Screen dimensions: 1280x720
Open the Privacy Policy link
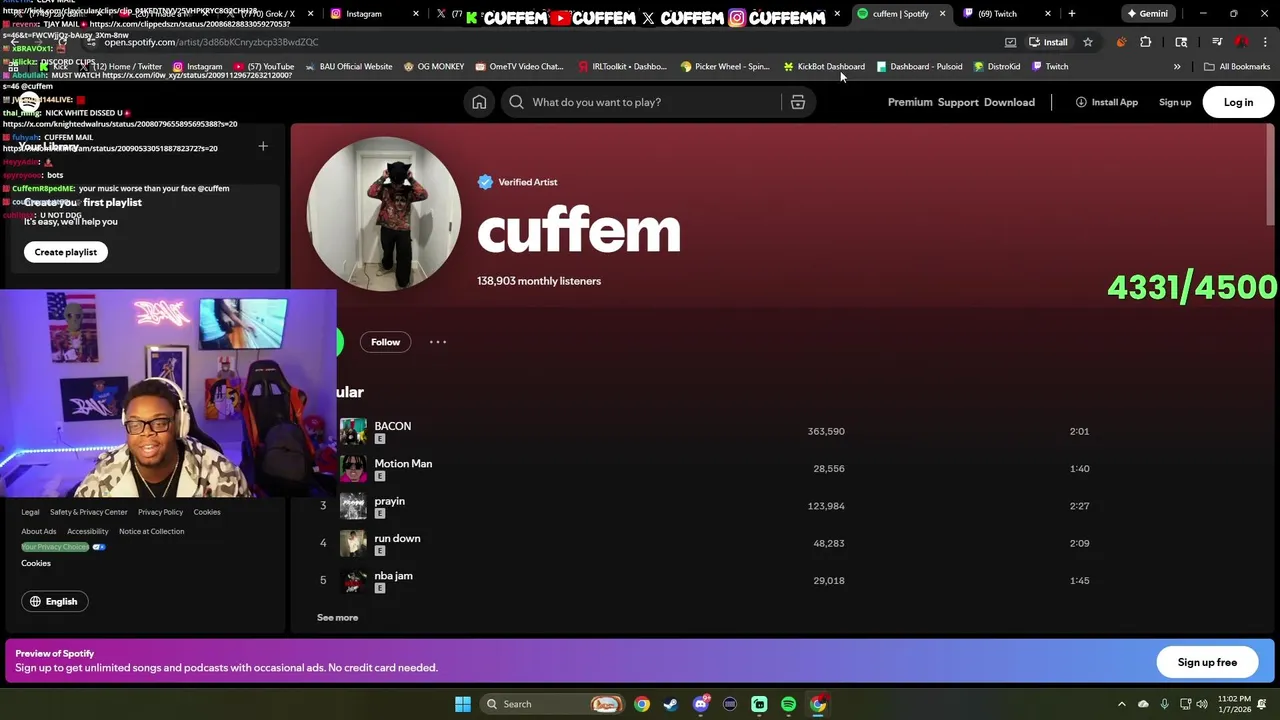tap(160, 512)
